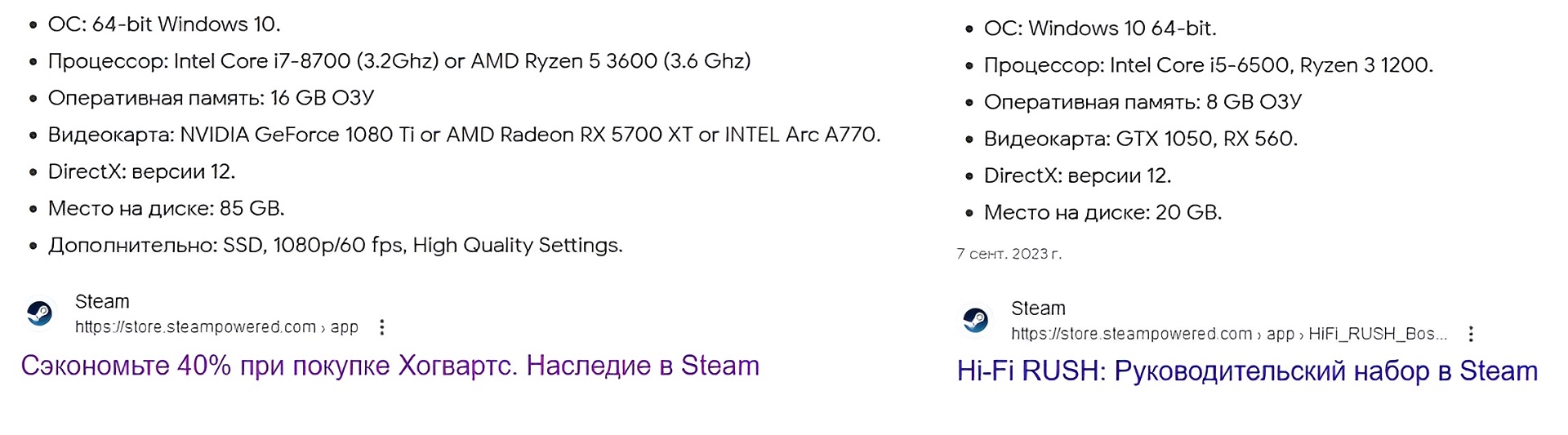The image size is (1568, 435).
Task: Click the «GTX 1050, RX 560» graphics line
Action: 1140,139
